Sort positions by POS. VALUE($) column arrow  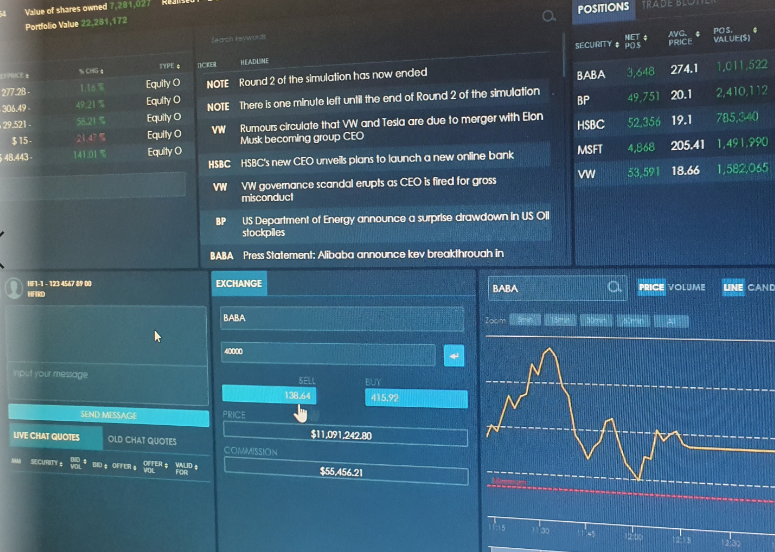(x=755, y=30)
